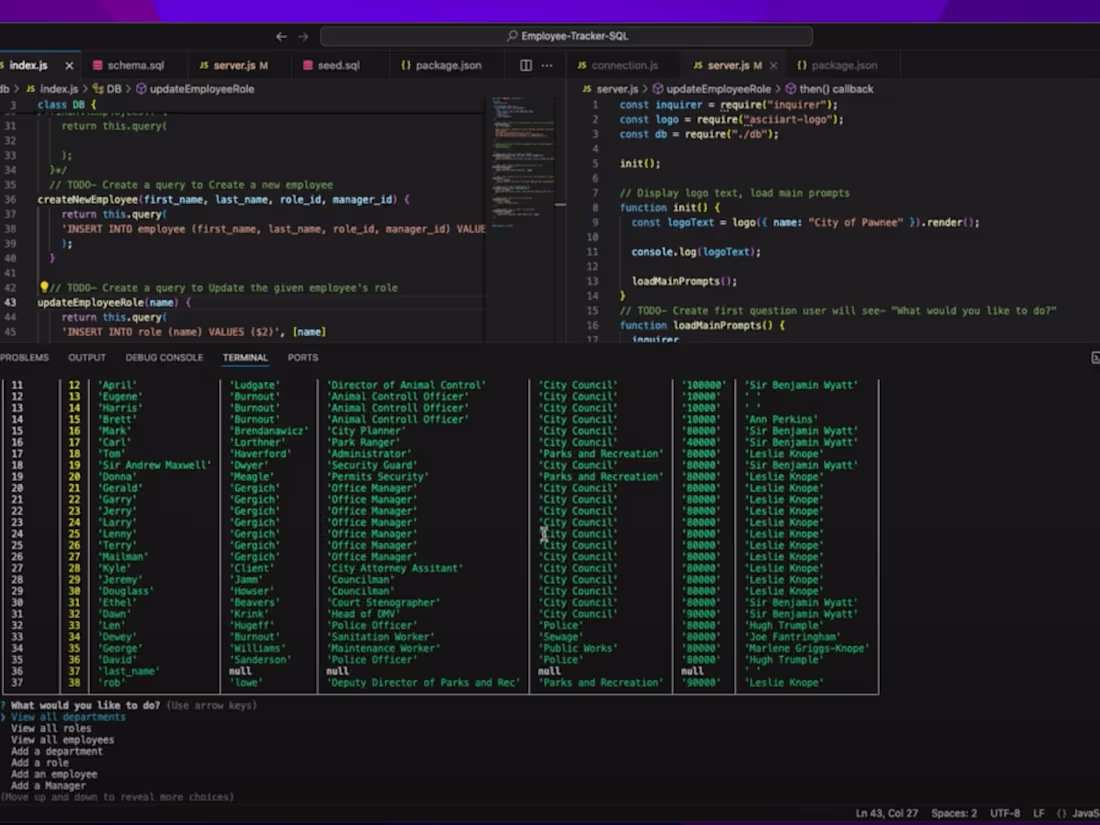
Task: Click 'Add an employee' terminal option
Action: 54,774
